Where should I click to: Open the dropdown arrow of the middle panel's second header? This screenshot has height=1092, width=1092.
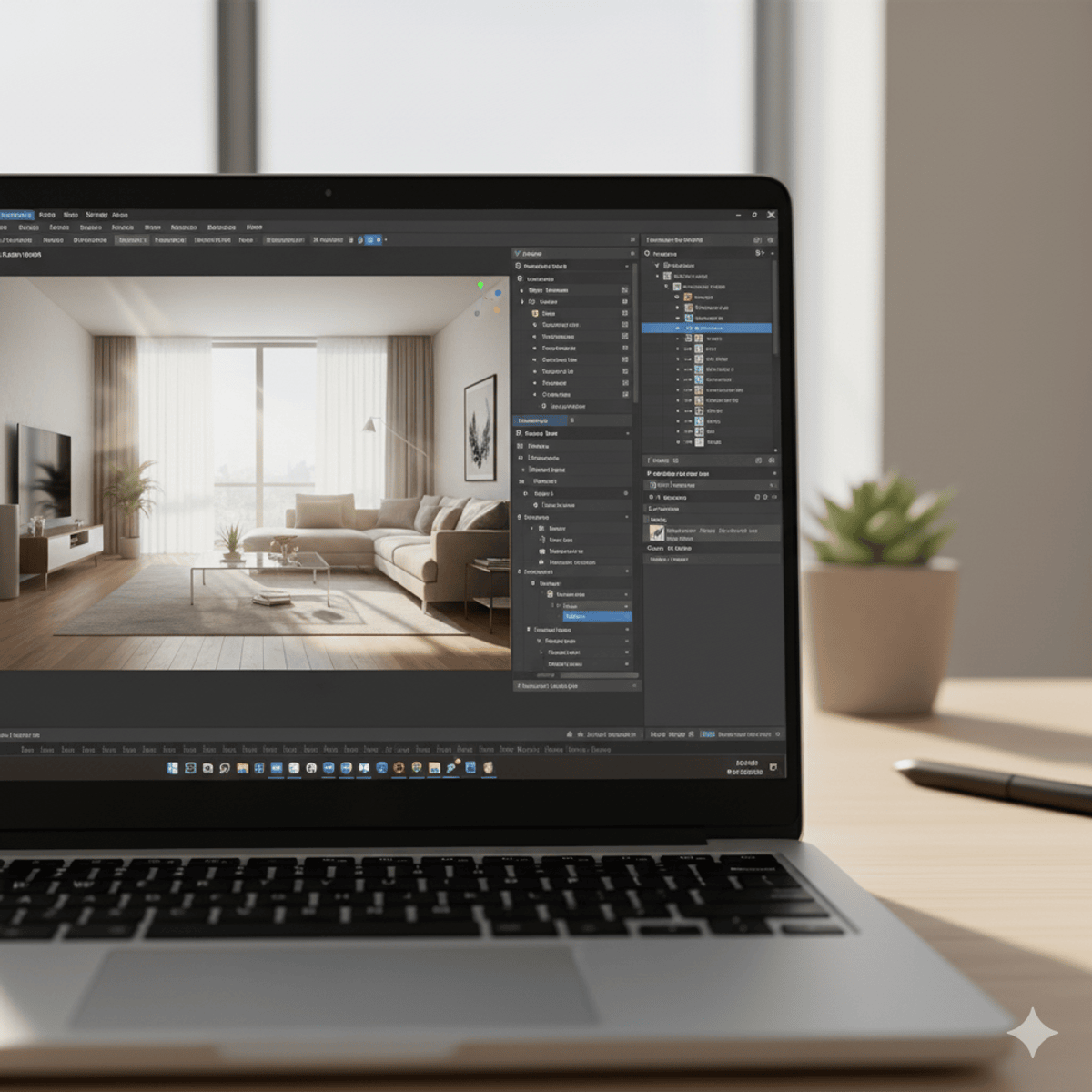click(x=626, y=266)
